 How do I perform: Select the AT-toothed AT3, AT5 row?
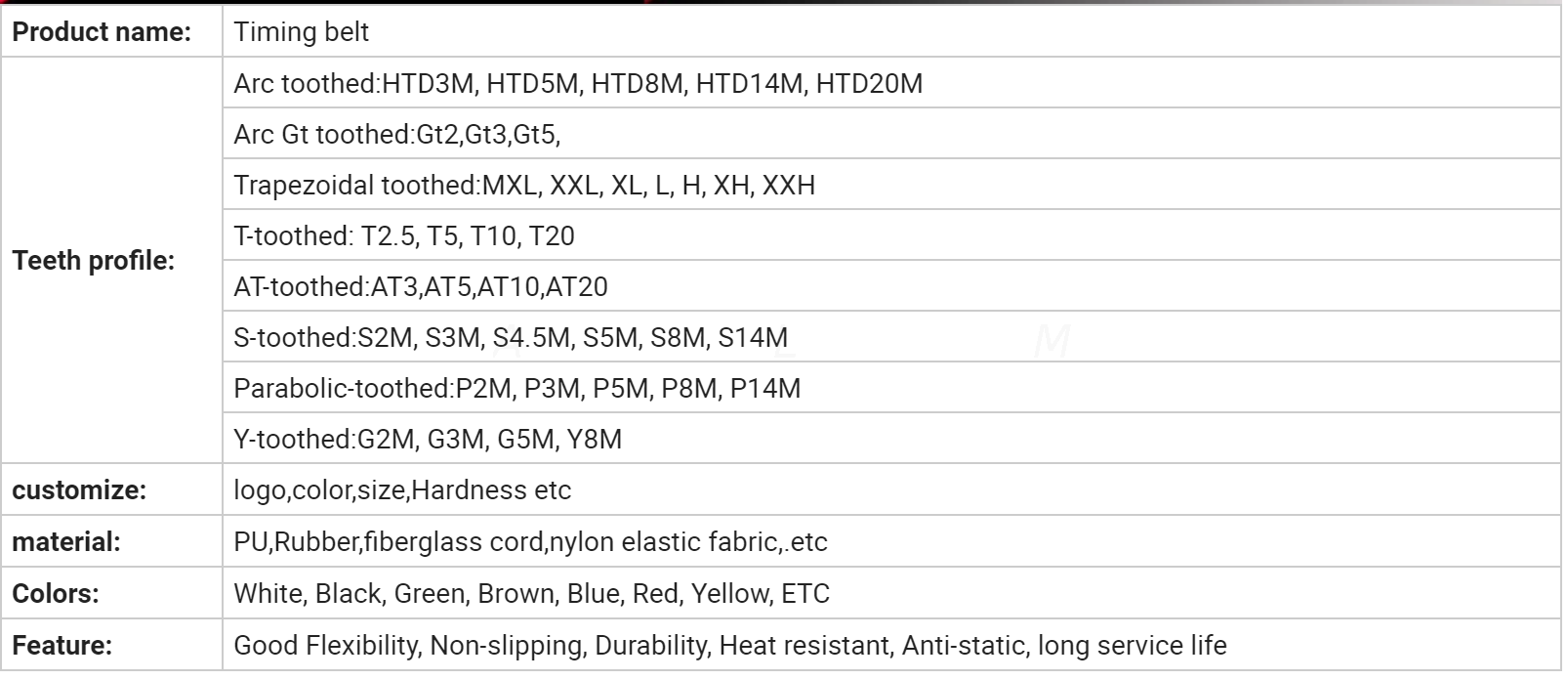(x=421, y=287)
